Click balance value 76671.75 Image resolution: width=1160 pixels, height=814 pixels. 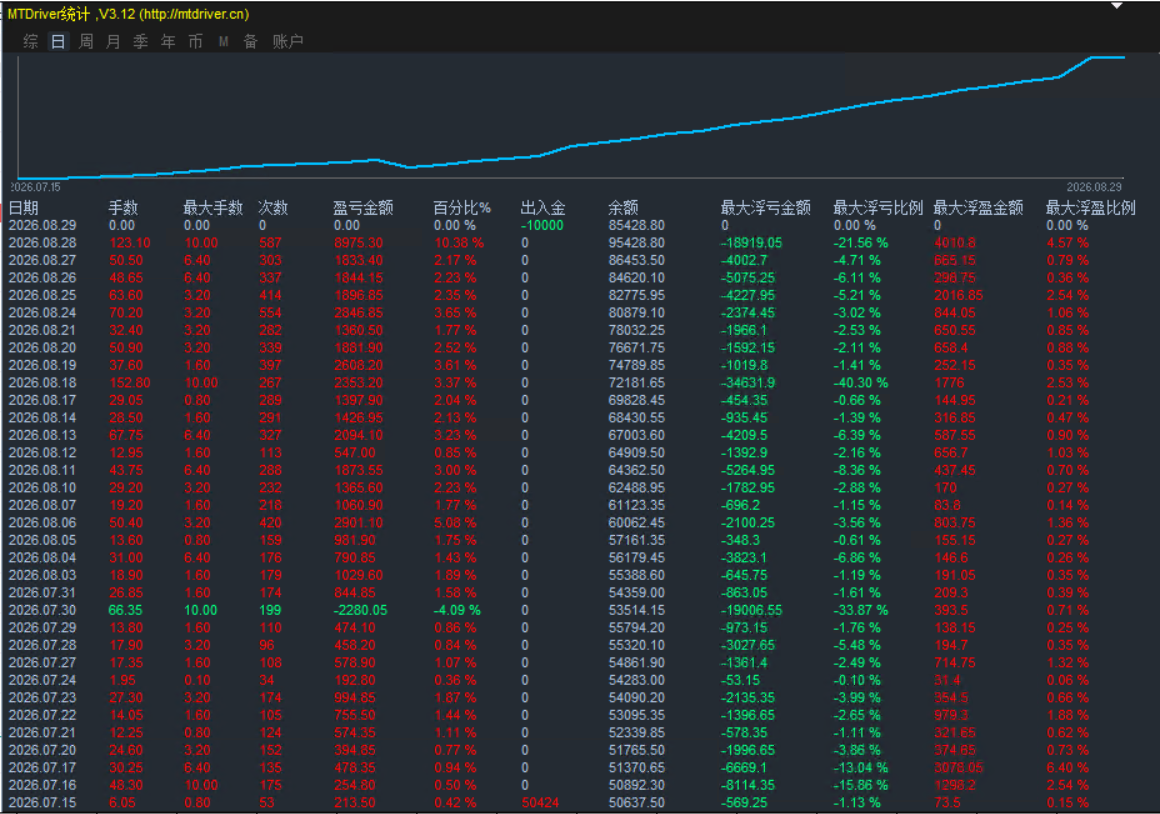636,348
